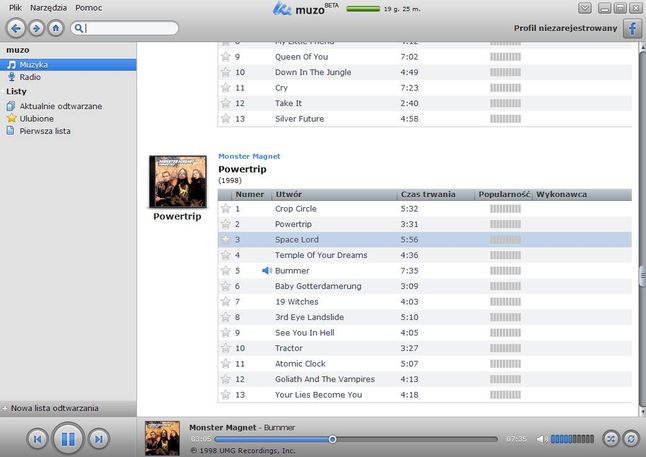The image size is (646, 457).
Task: Star Down In The Jungle track
Action: pyautogui.click(x=225, y=72)
